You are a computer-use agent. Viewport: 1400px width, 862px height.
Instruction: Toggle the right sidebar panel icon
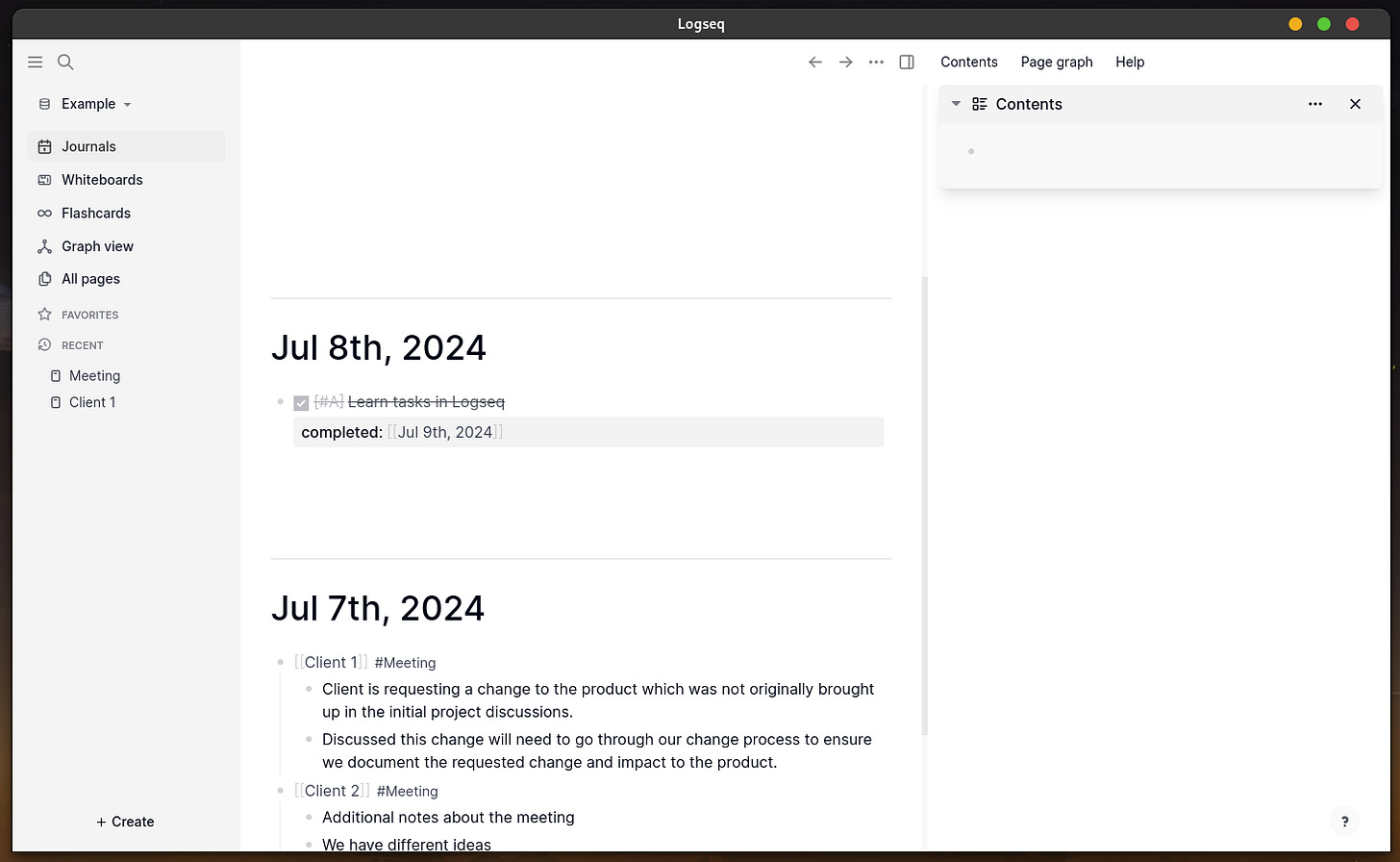(x=906, y=62)
